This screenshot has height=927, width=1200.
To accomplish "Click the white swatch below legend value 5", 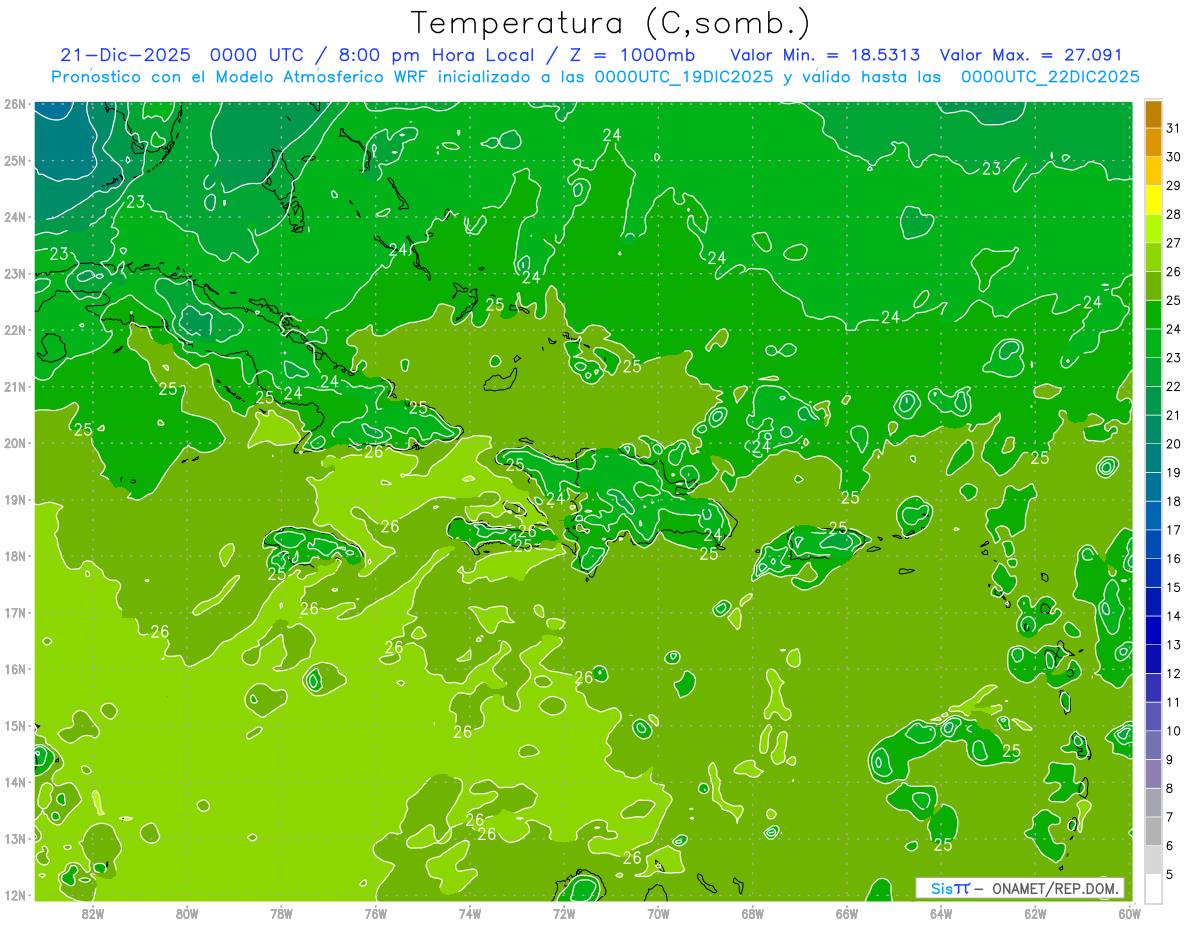I will coord(1153,887).
